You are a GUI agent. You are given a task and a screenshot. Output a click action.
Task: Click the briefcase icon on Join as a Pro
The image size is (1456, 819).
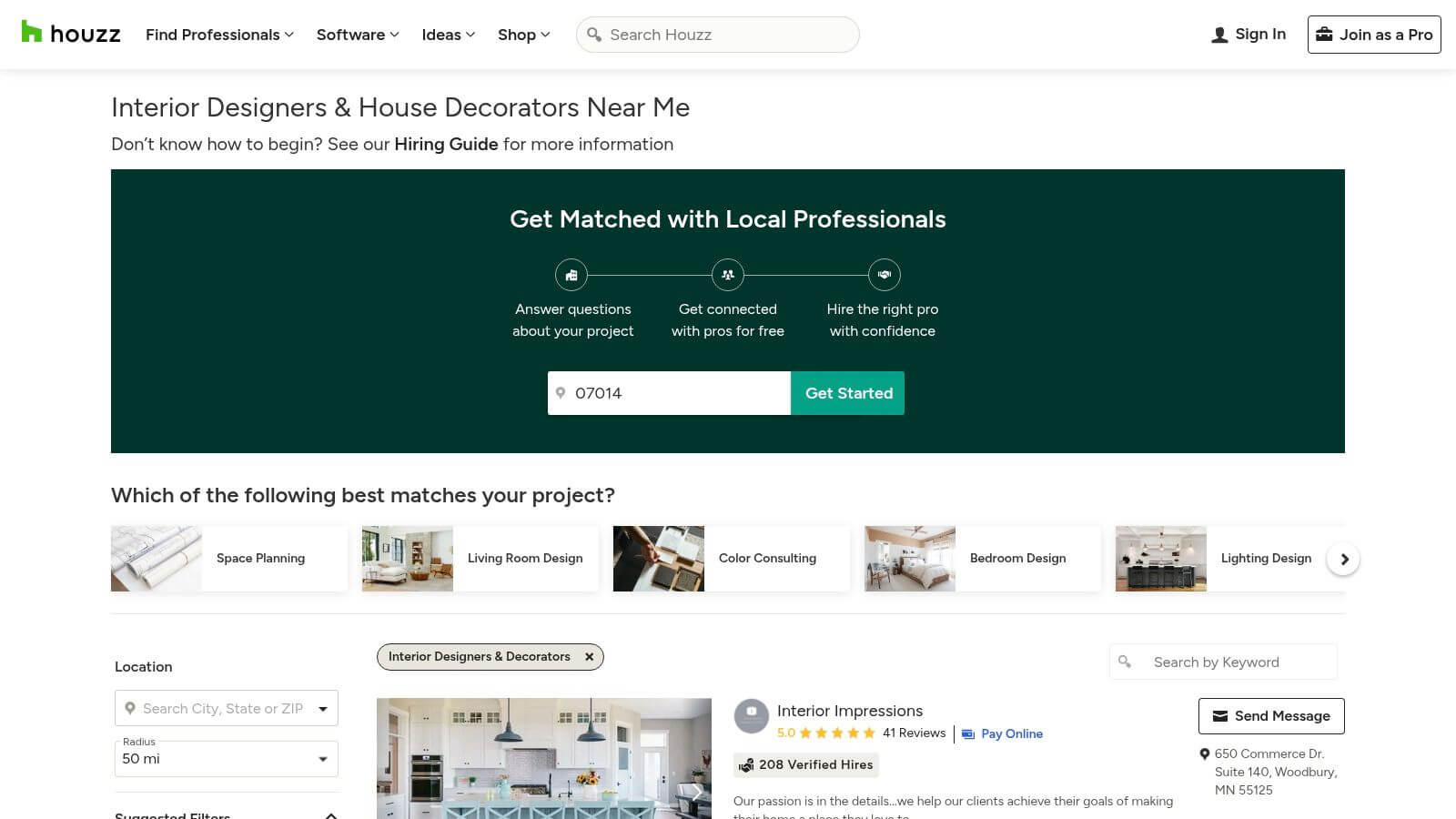click(x=1324, y=35)
